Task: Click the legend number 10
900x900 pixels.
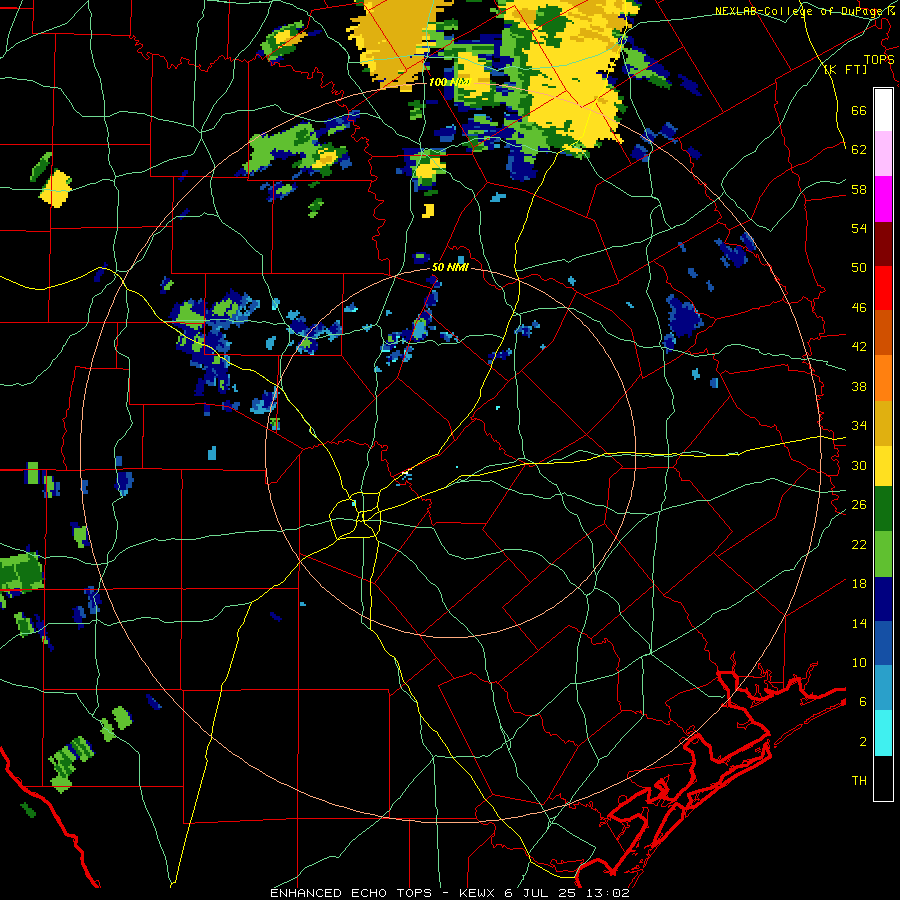Action: [859, 663]
